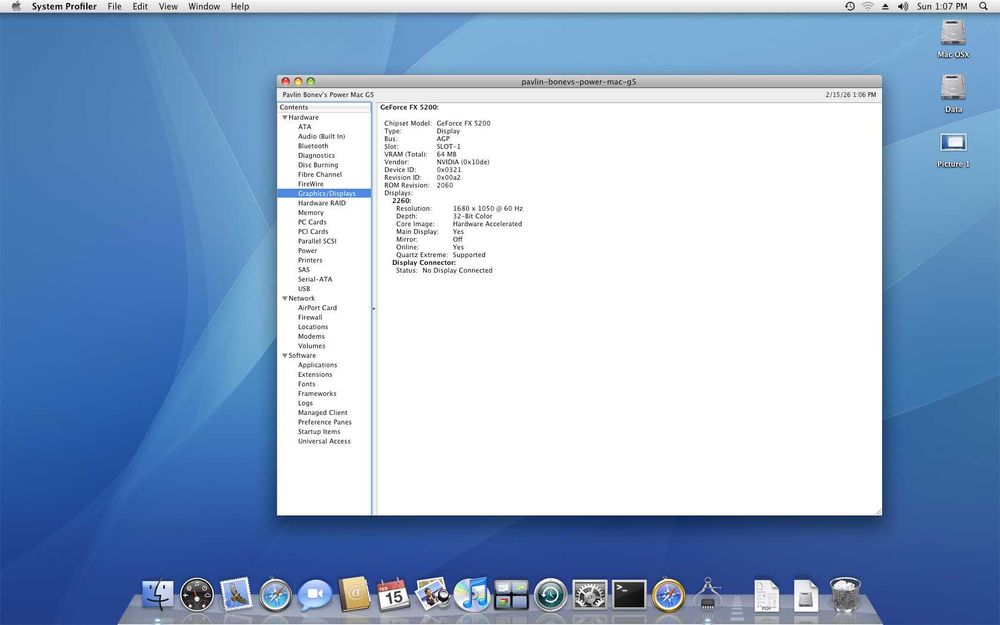This screenshot has height=625, width=1000.
Task: Launch iPhoto from the Dock
Action: [433, 594]
